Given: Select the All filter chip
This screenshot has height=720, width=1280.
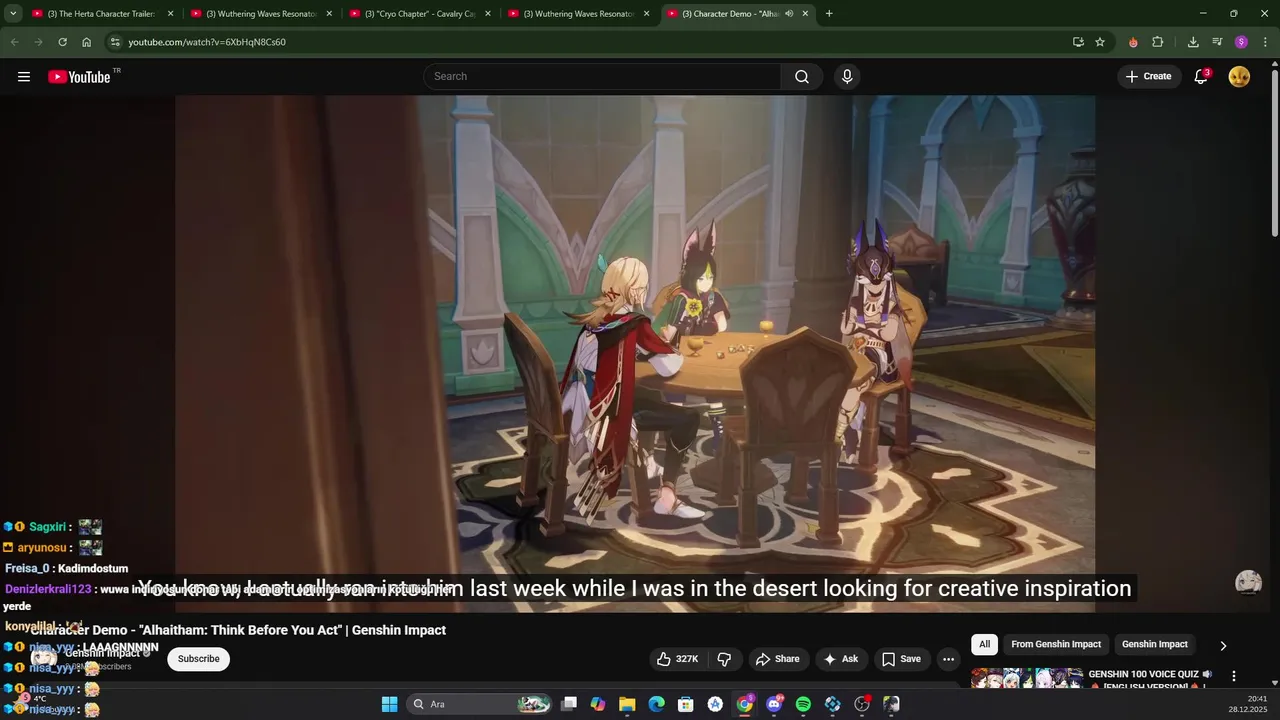Looking at the screenshot, I should (985, 644).
